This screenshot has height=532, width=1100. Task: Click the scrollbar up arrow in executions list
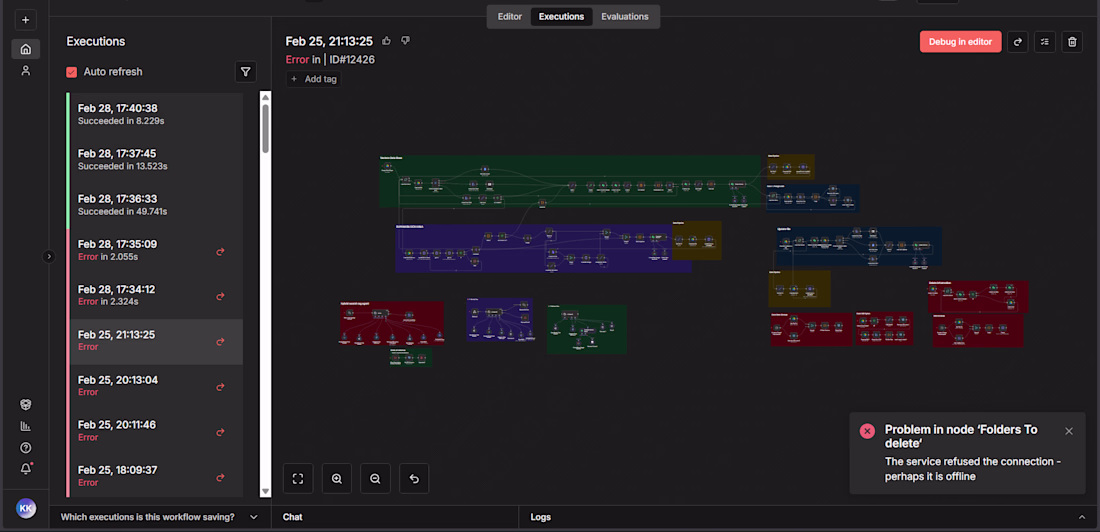coord(265,97)
